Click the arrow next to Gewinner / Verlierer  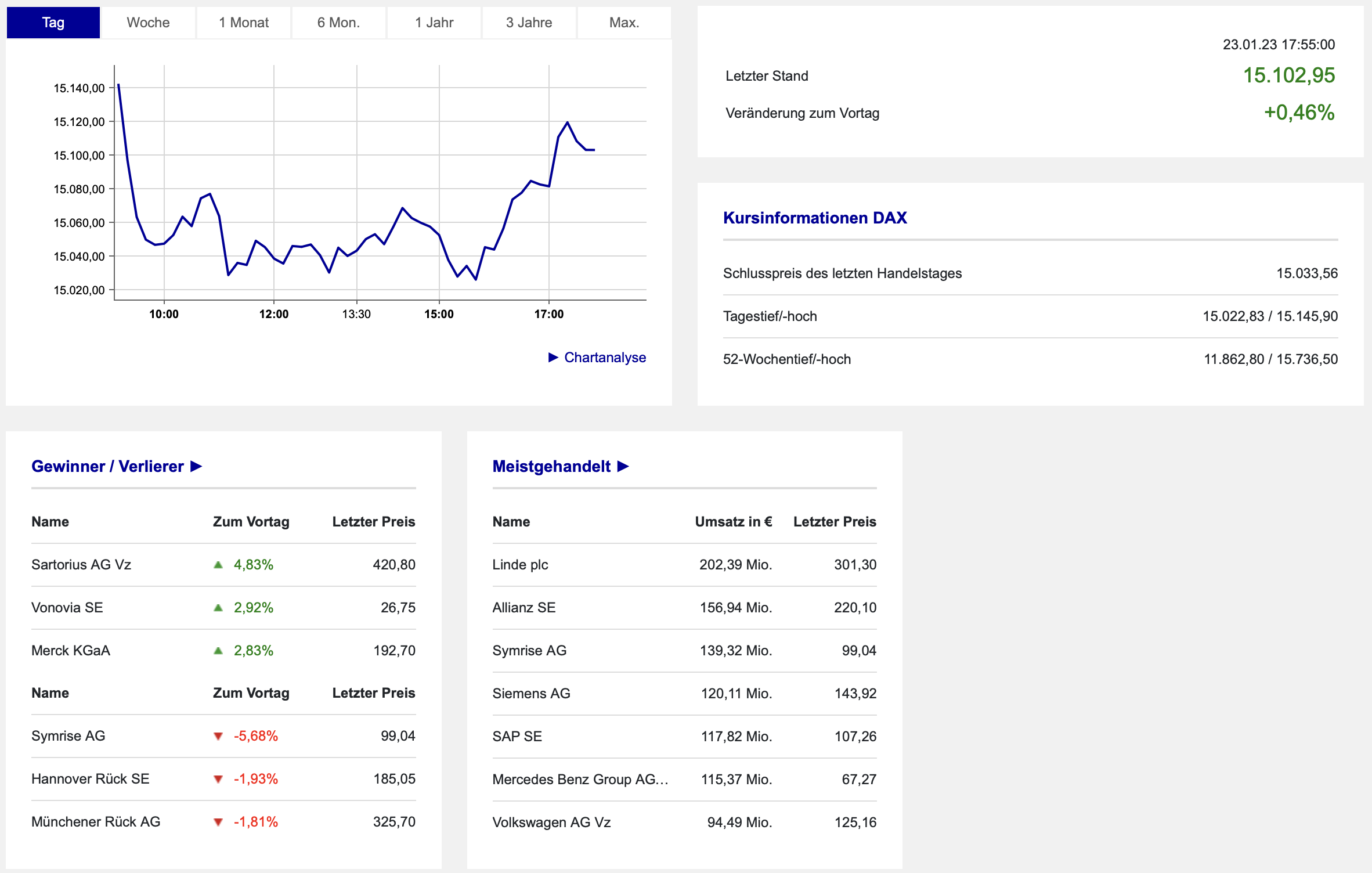(x=196, y=467)
